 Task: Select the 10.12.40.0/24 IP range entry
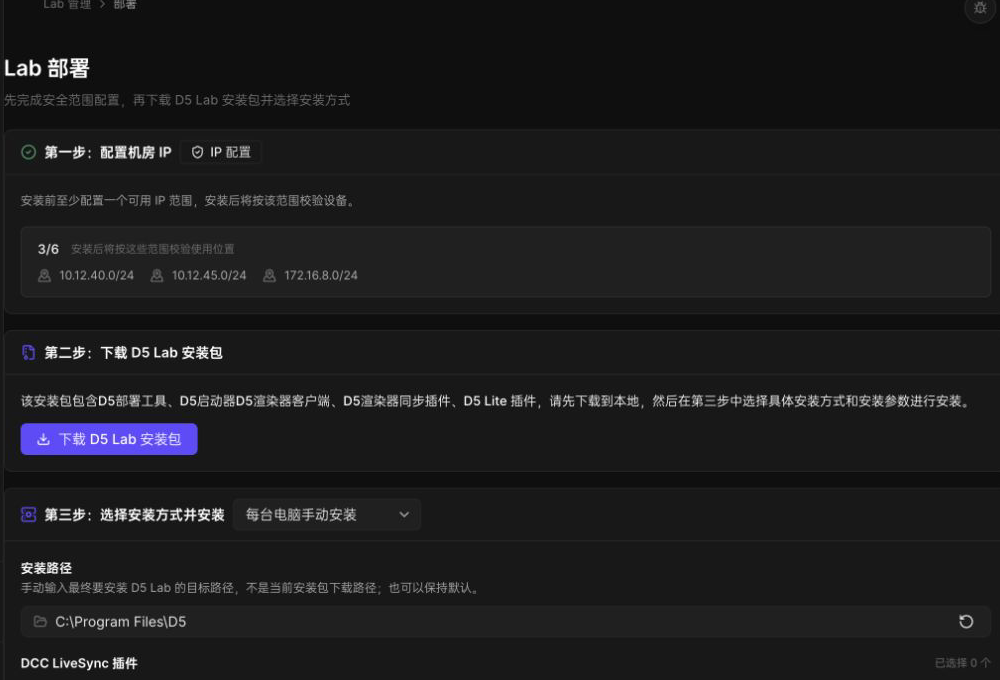(86, 276)
